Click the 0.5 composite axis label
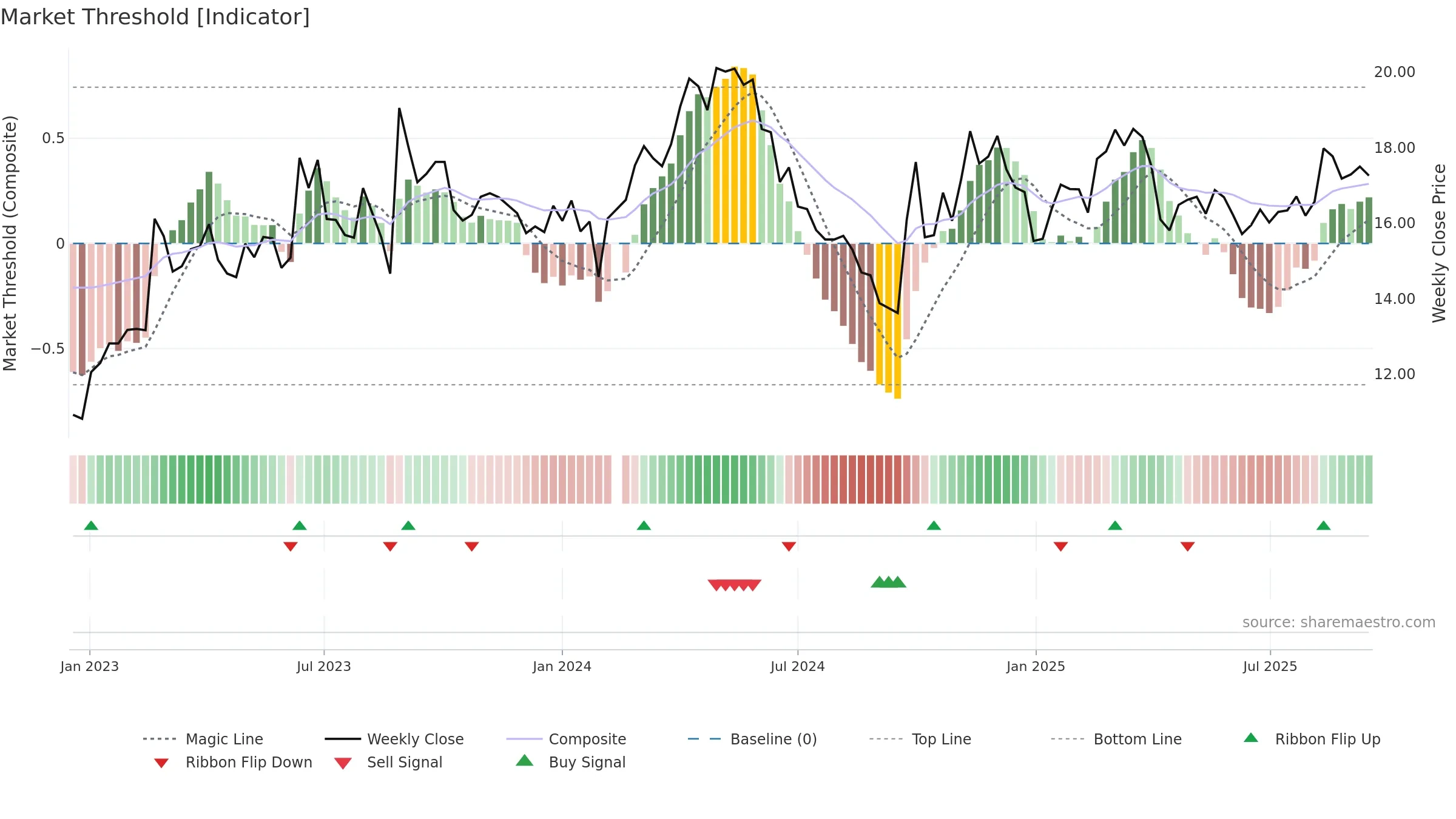Viewport: 1456px width, 819px height. click(53, 138)
